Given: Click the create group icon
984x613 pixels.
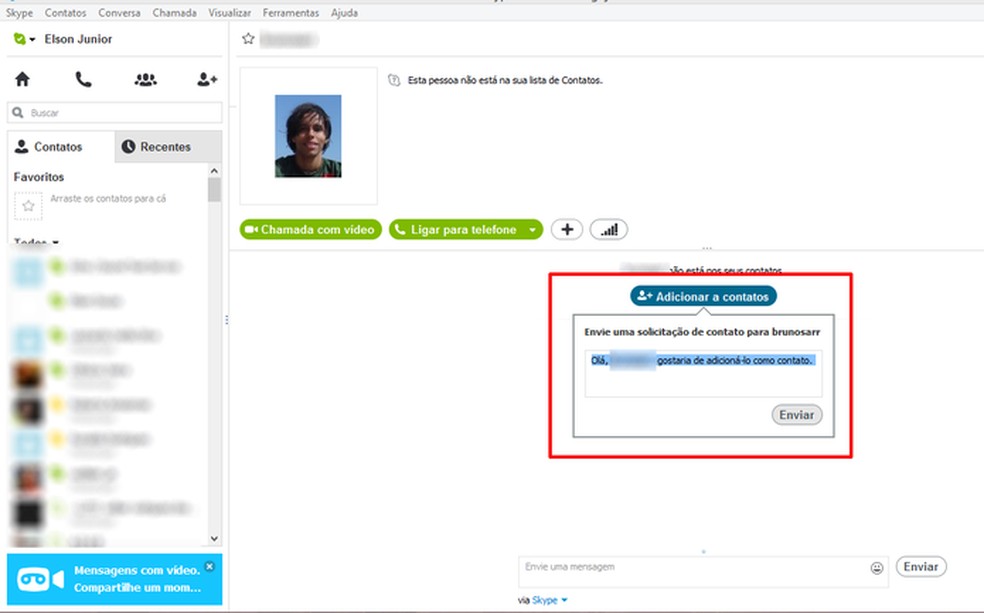Looking at the screenshot, I should coord(144,78).
